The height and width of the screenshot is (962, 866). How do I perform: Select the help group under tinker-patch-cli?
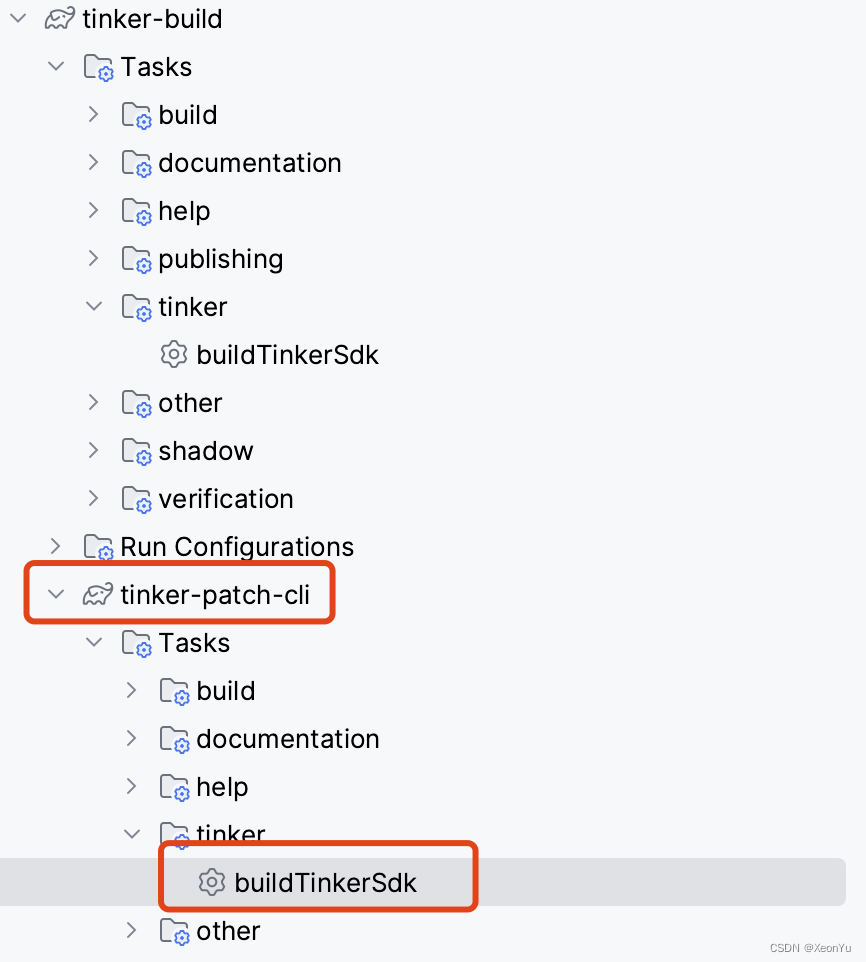click(x=223, y=787)
